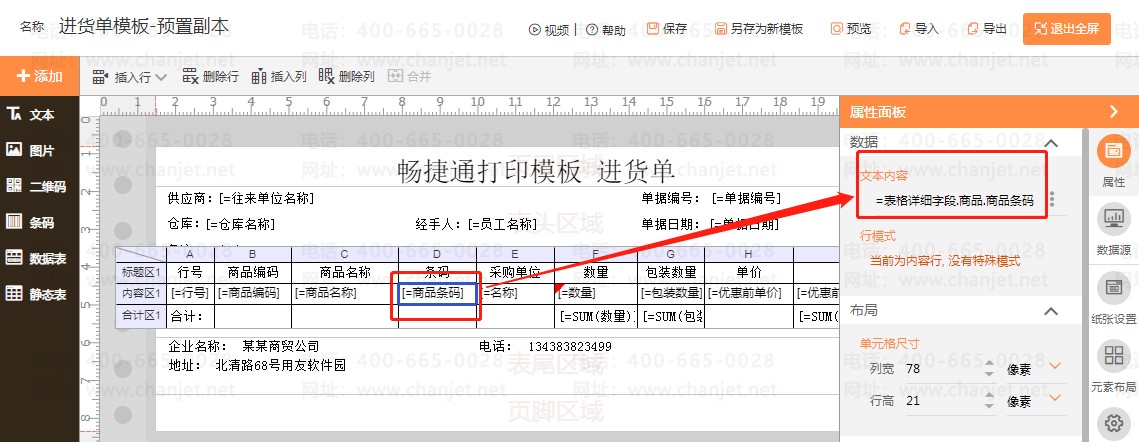This screenshot has height=442, width=1139.
Task: Select the 电话 134383823499 text
Action: pos(545,346)
